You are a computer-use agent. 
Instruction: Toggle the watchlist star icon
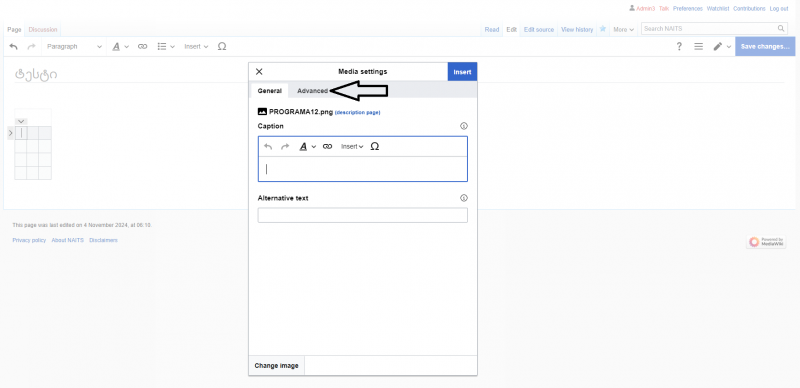(603, 29)
